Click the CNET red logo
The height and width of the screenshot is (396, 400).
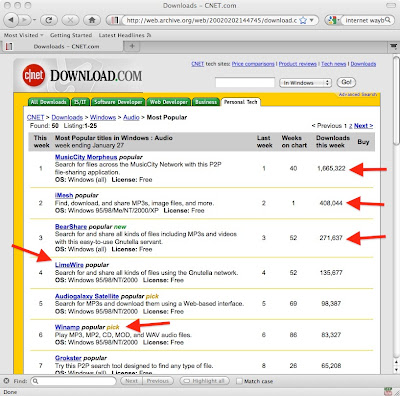coord(34,75)
